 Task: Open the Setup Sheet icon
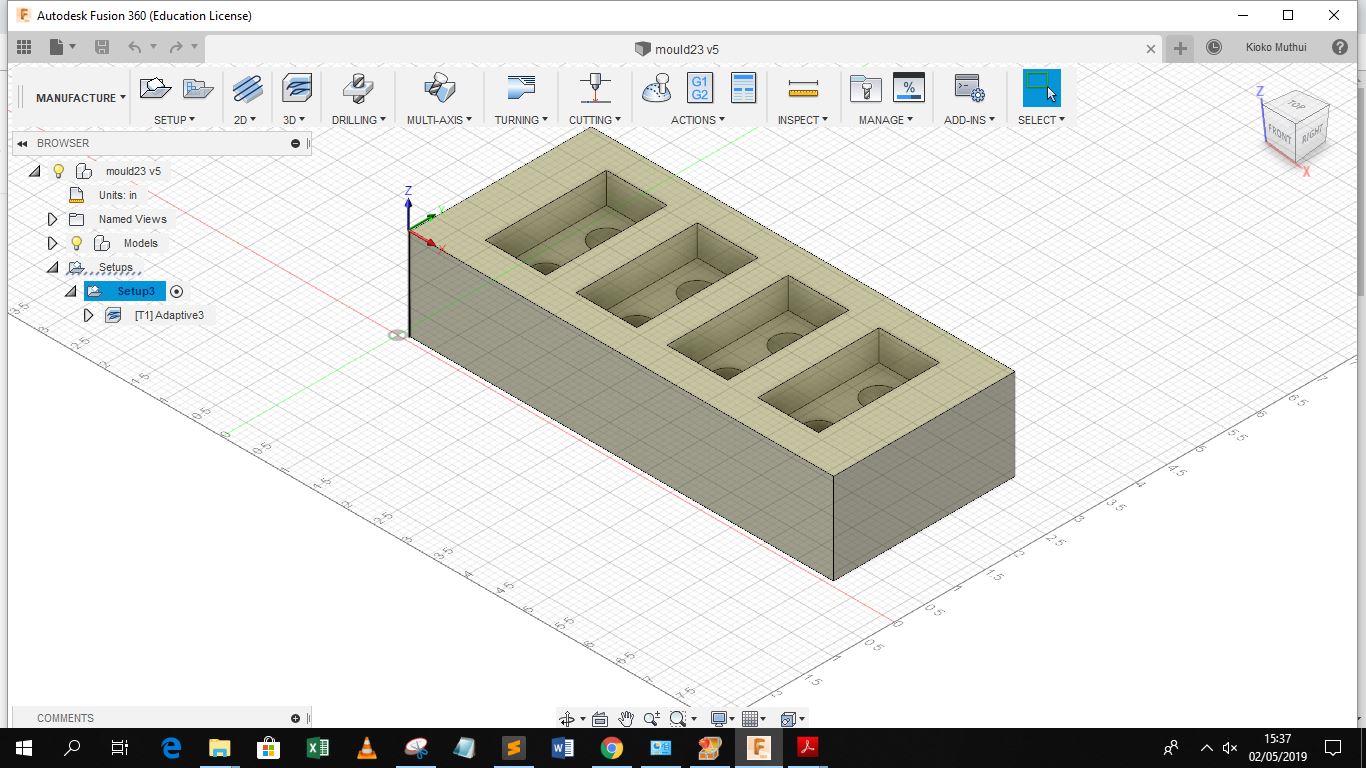[x=743, y=88]
